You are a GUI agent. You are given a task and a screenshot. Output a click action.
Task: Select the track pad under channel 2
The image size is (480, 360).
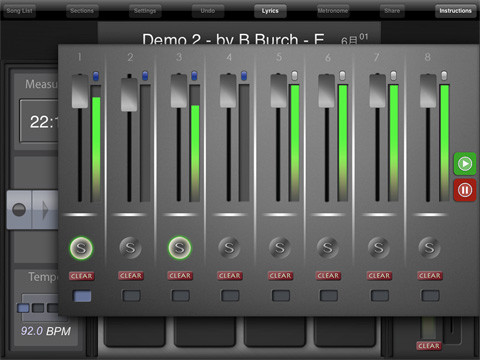pos(131,296)
